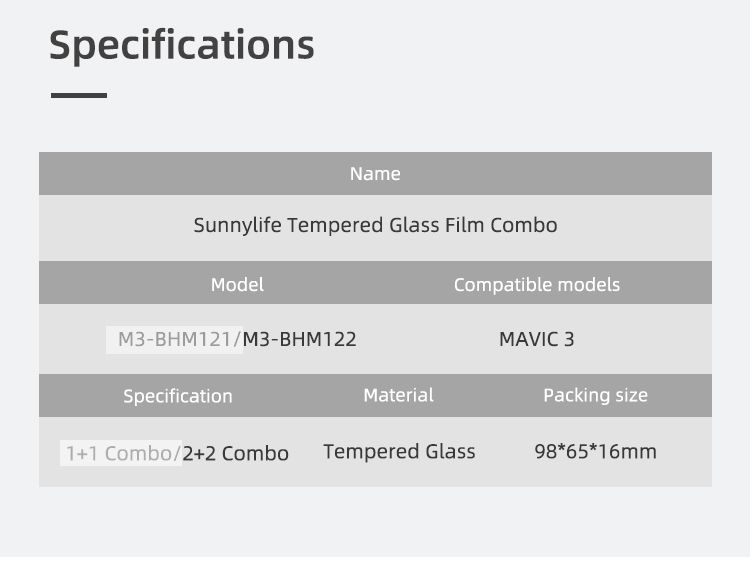
Task: Click the dark underline bar below heading
Action: (78, 95)
